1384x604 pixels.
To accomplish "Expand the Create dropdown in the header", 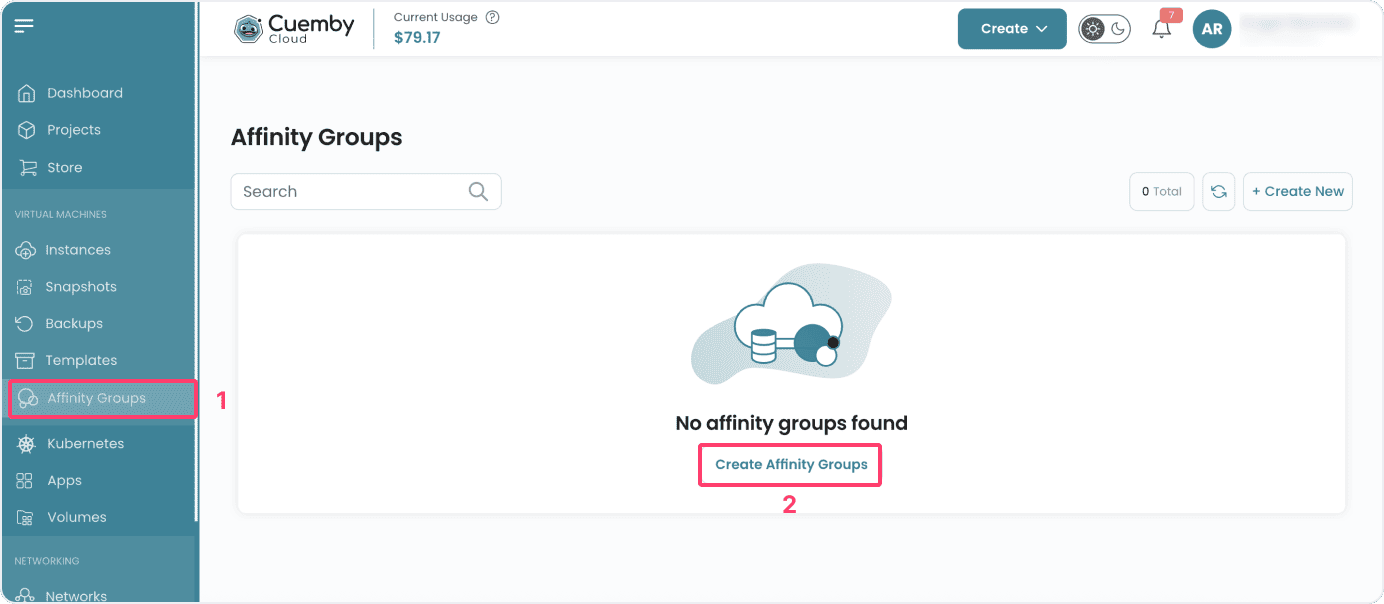I will (x=1011, y=29).
